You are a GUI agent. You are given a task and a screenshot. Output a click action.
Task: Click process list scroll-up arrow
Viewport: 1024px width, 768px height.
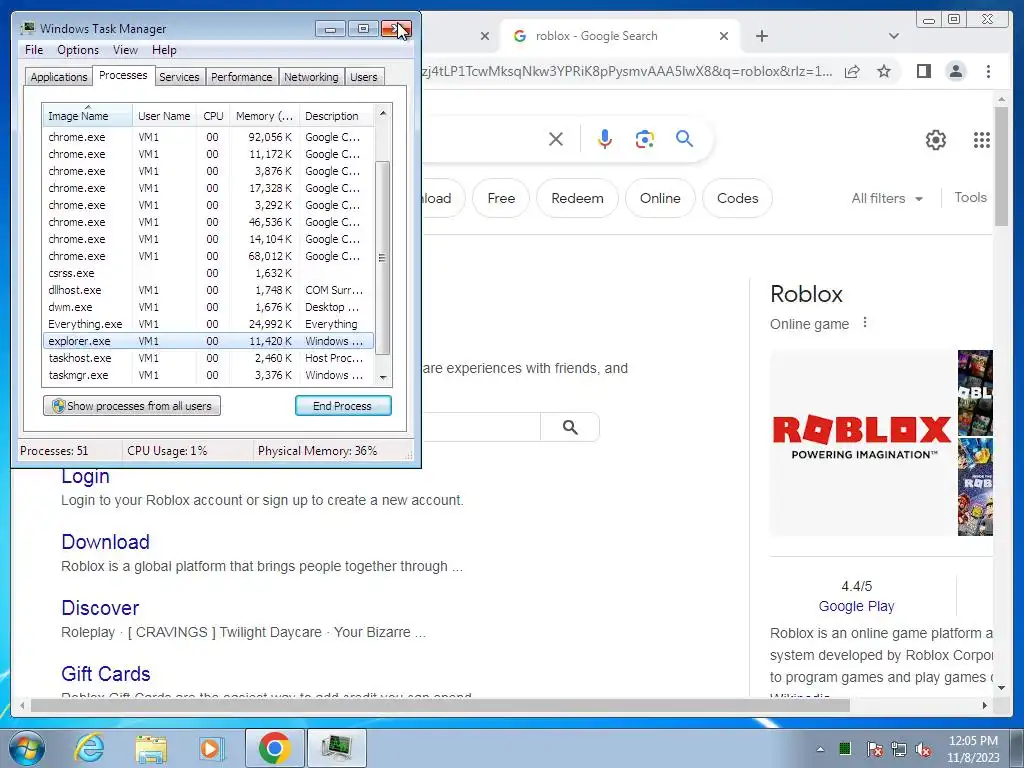pyautogui.click(x=383, y=113)
